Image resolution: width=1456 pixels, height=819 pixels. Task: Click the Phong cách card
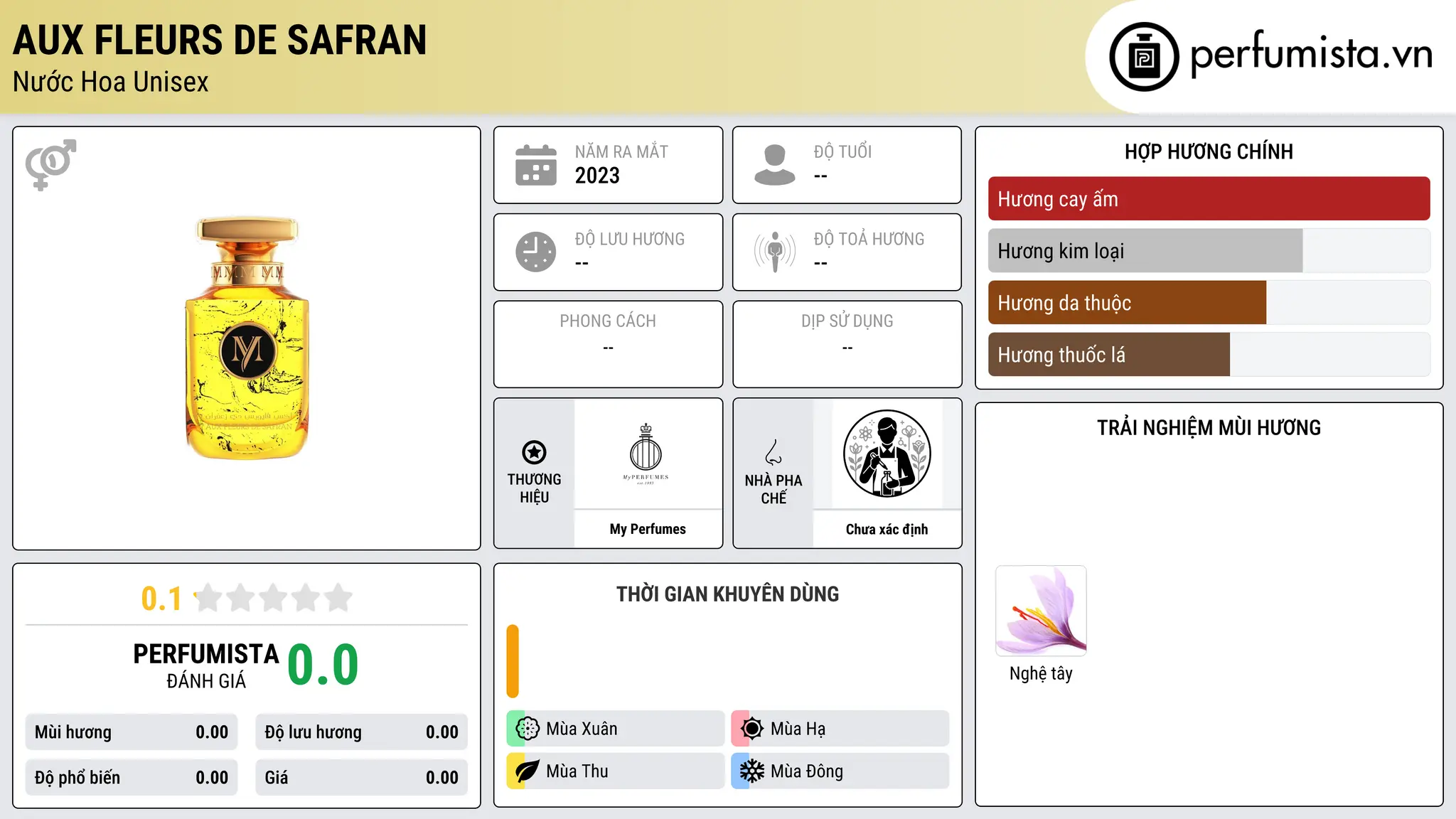tap(608, 344)
